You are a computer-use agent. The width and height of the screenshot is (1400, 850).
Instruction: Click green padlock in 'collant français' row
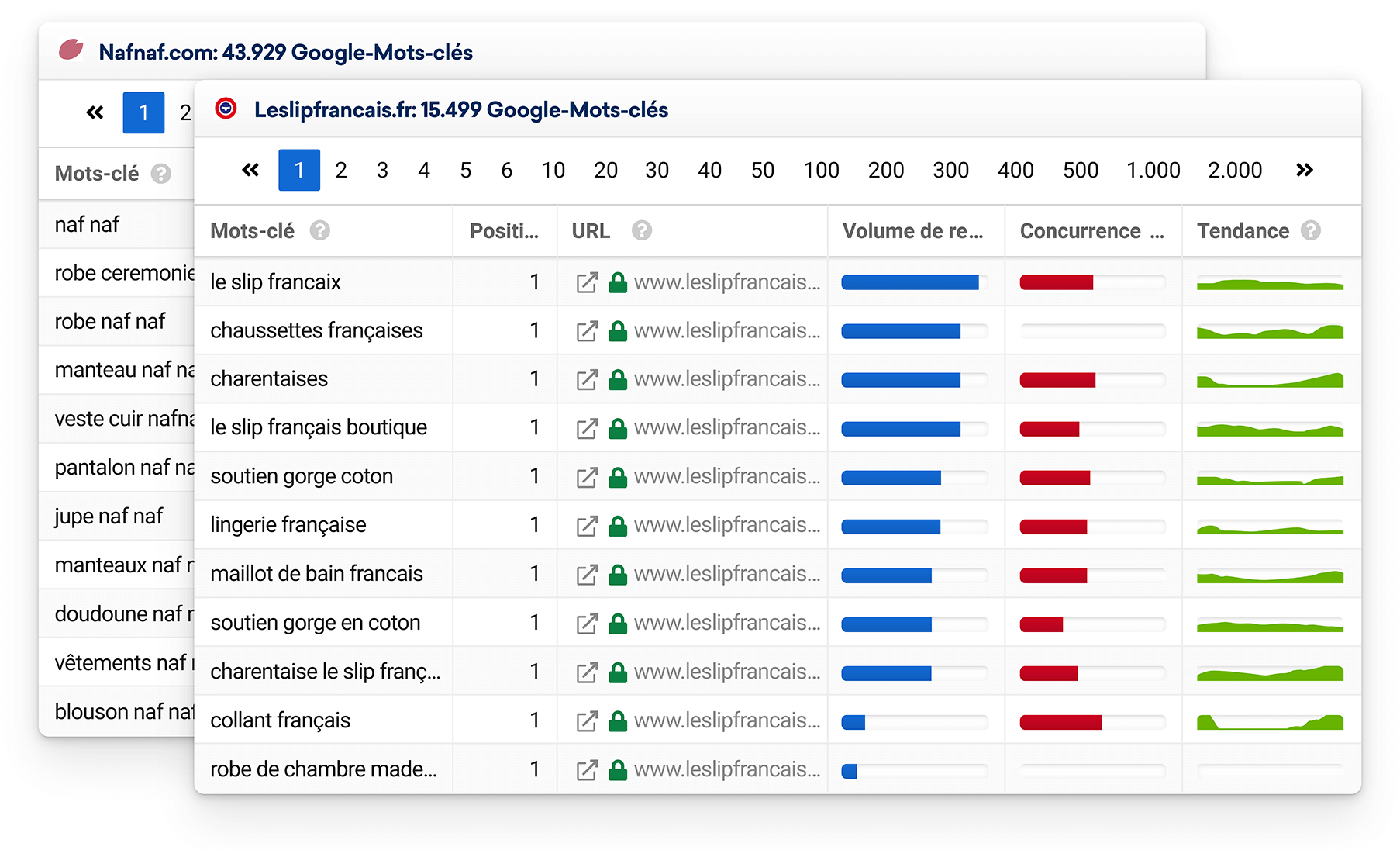(618, 720)
